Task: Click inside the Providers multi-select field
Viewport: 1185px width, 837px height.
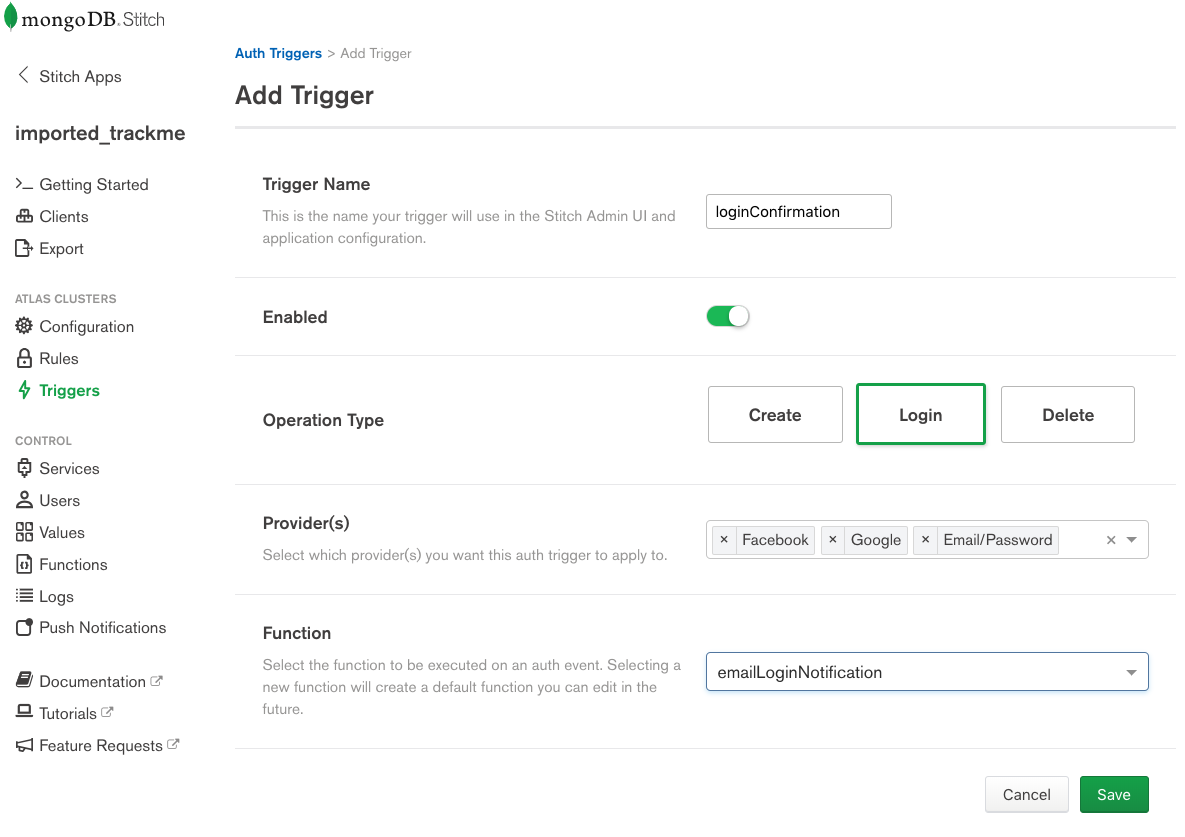Action: 927,539
